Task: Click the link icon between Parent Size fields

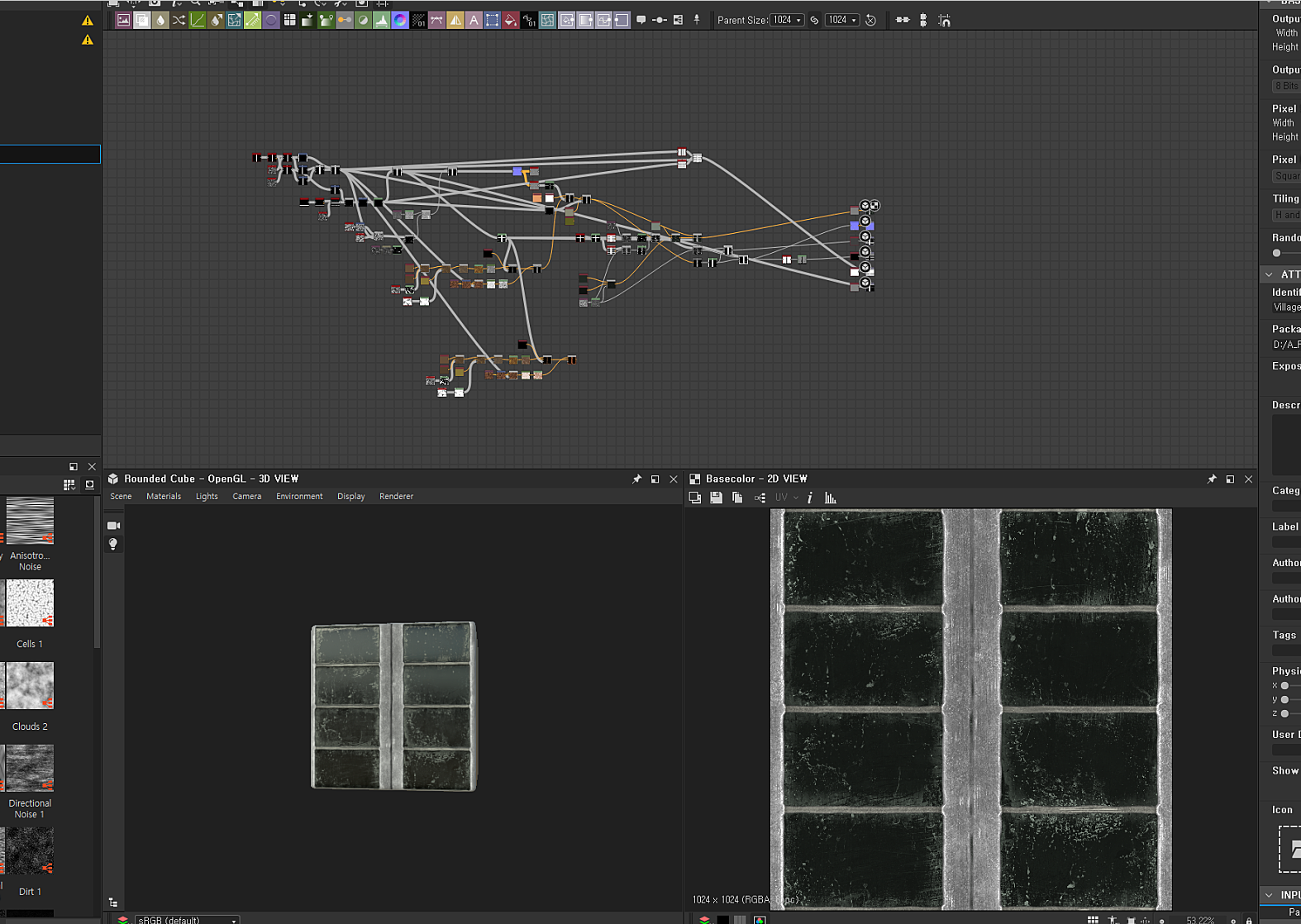Action: (814, 20)
